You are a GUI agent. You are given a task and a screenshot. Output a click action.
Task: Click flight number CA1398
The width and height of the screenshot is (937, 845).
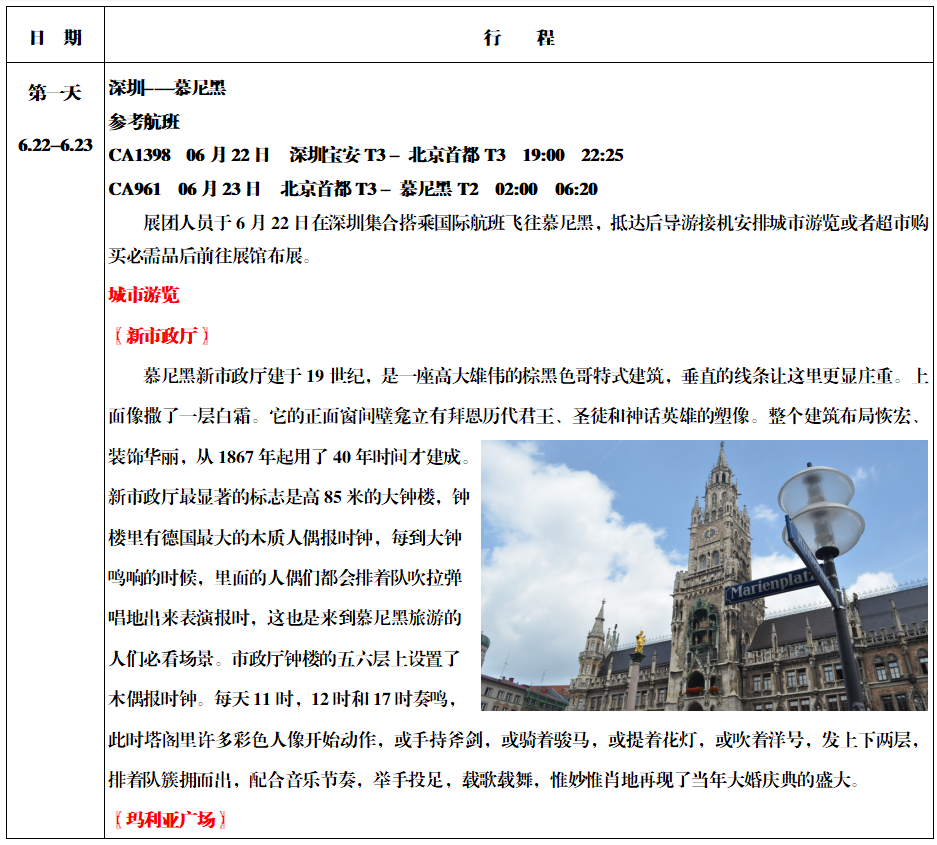point(139,155)
